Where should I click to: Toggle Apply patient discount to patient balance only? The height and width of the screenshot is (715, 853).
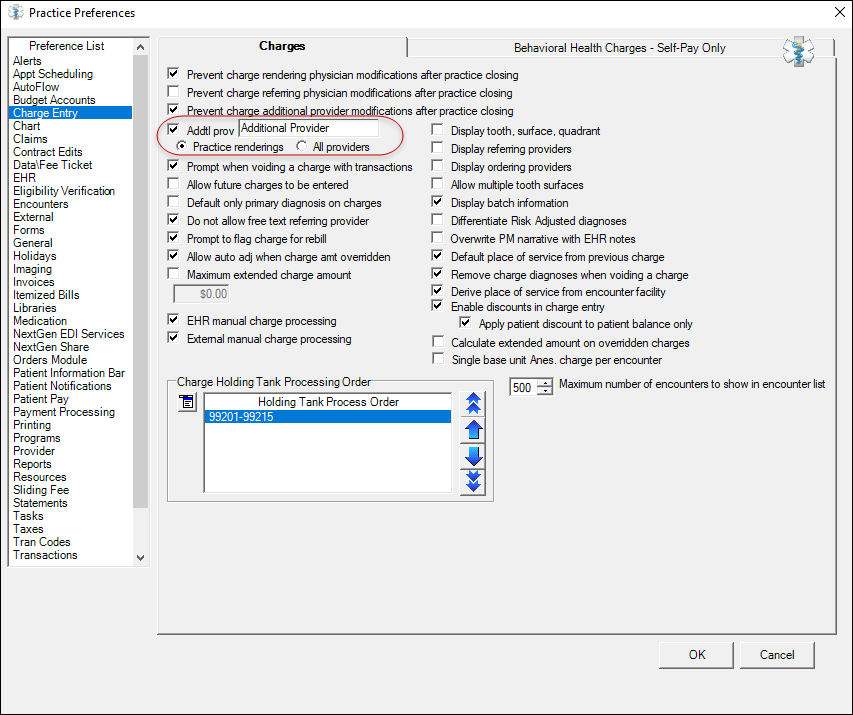click(465, 322)
